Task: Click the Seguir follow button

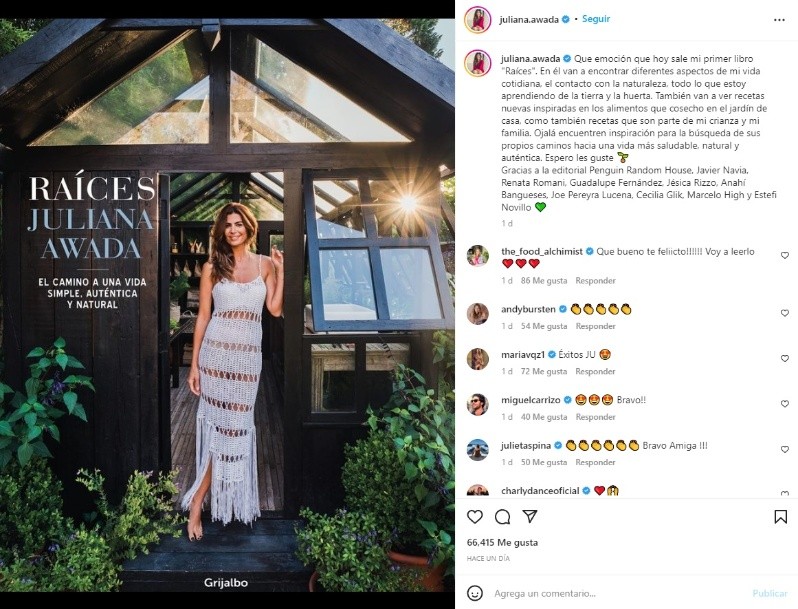Action: coord(596,19)
